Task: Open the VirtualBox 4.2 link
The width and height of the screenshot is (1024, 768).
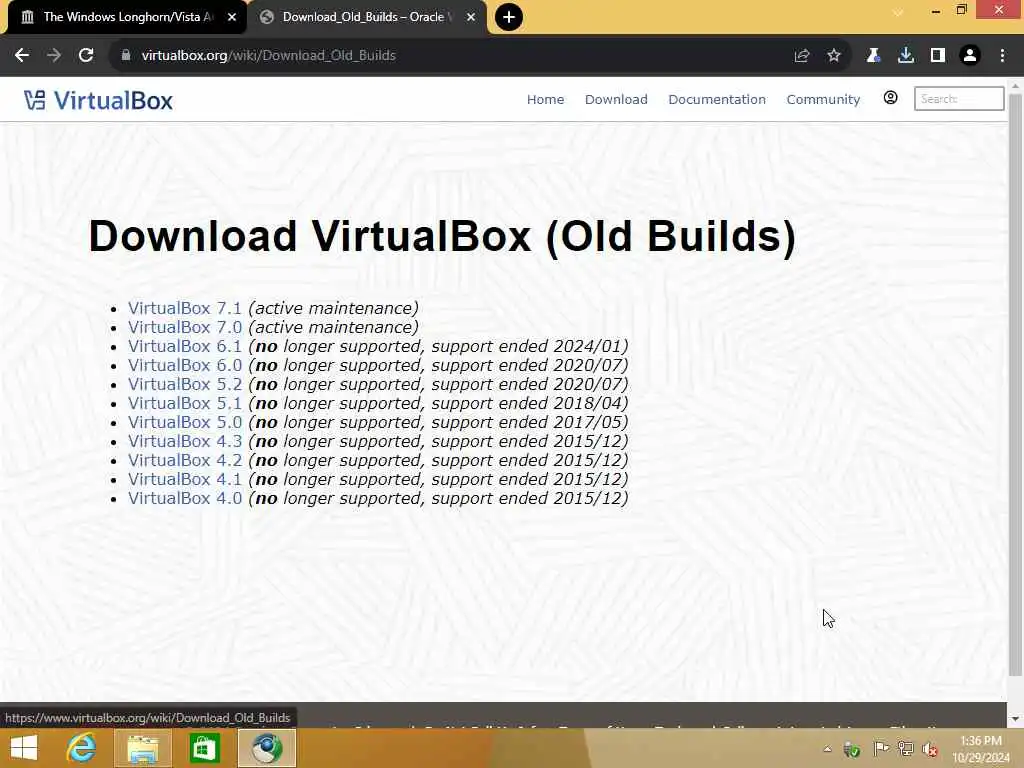Action: click(185, 460)
